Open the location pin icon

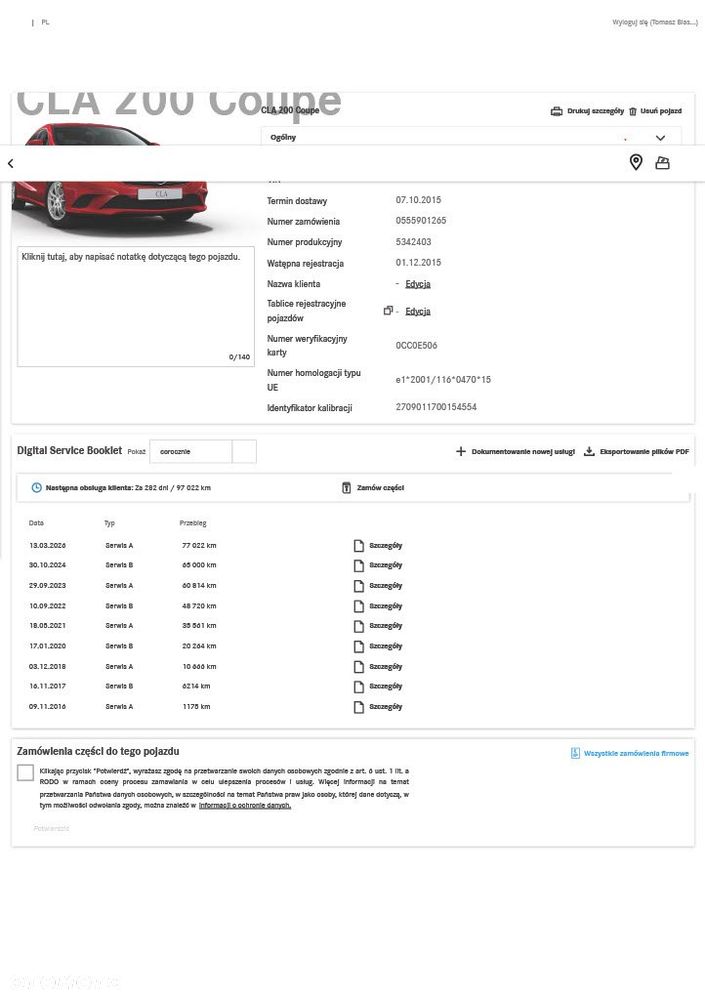coord(635,163)
